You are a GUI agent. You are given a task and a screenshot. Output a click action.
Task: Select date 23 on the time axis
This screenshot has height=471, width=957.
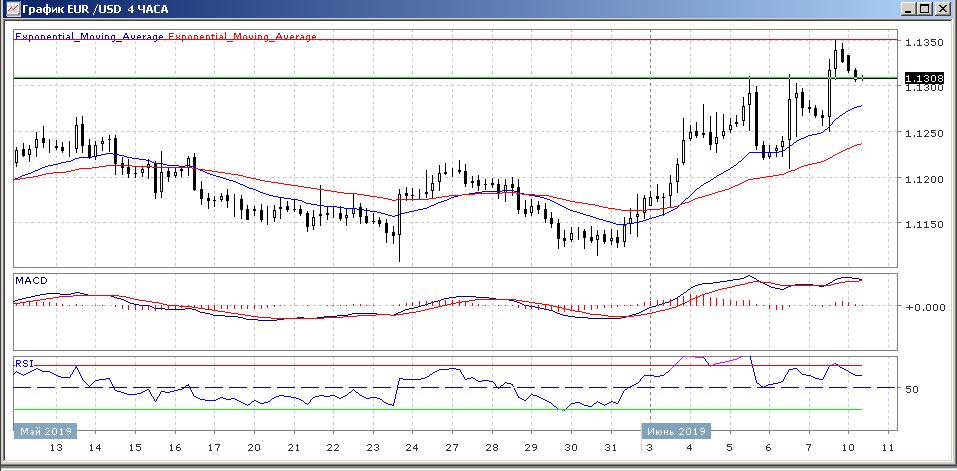coord(372,449)
